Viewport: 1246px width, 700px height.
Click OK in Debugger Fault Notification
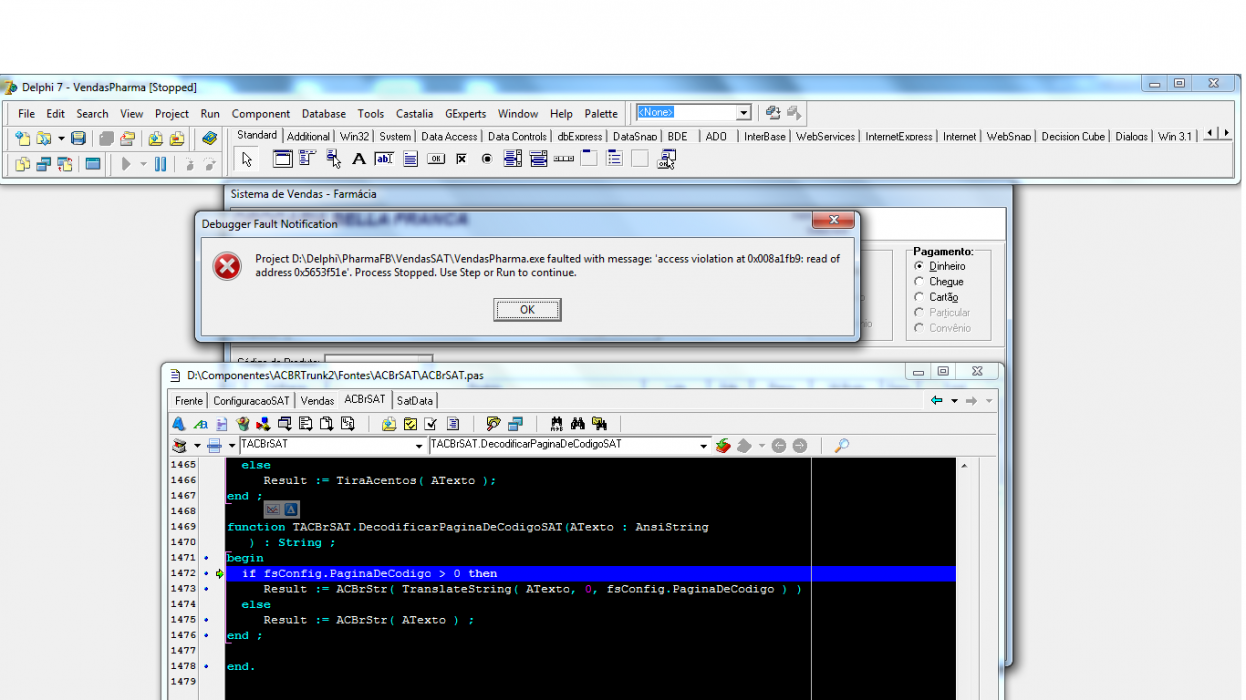tap(527, 310)
